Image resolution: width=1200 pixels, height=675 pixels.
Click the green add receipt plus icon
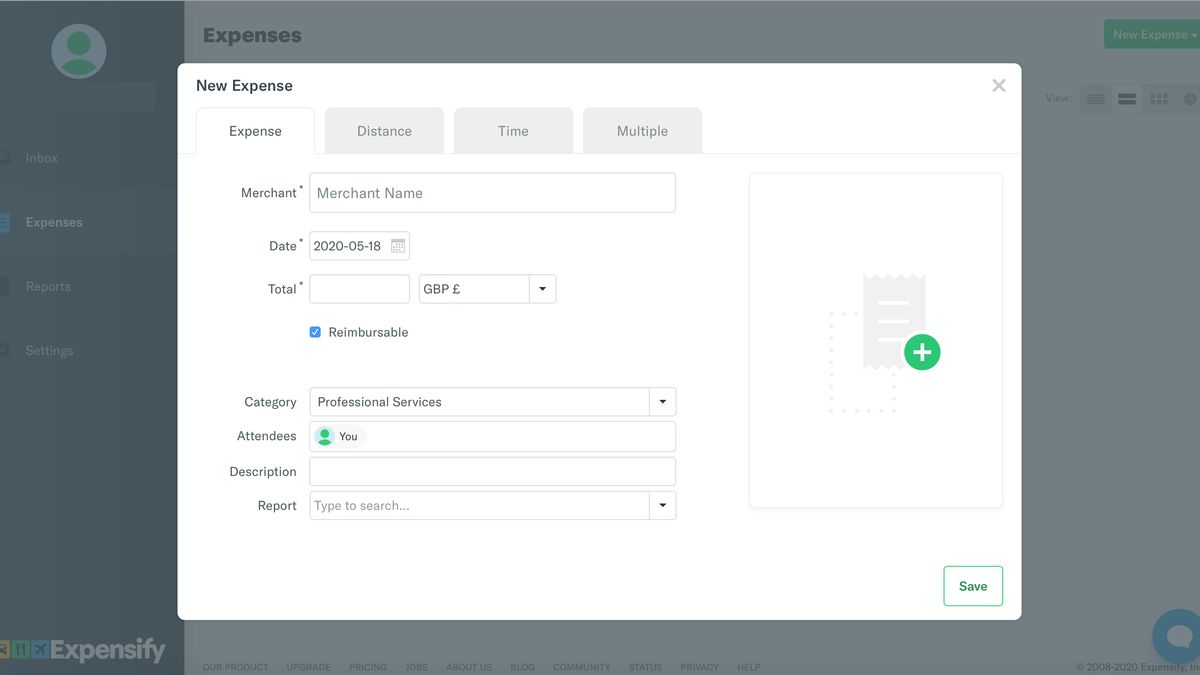[922, 352]
